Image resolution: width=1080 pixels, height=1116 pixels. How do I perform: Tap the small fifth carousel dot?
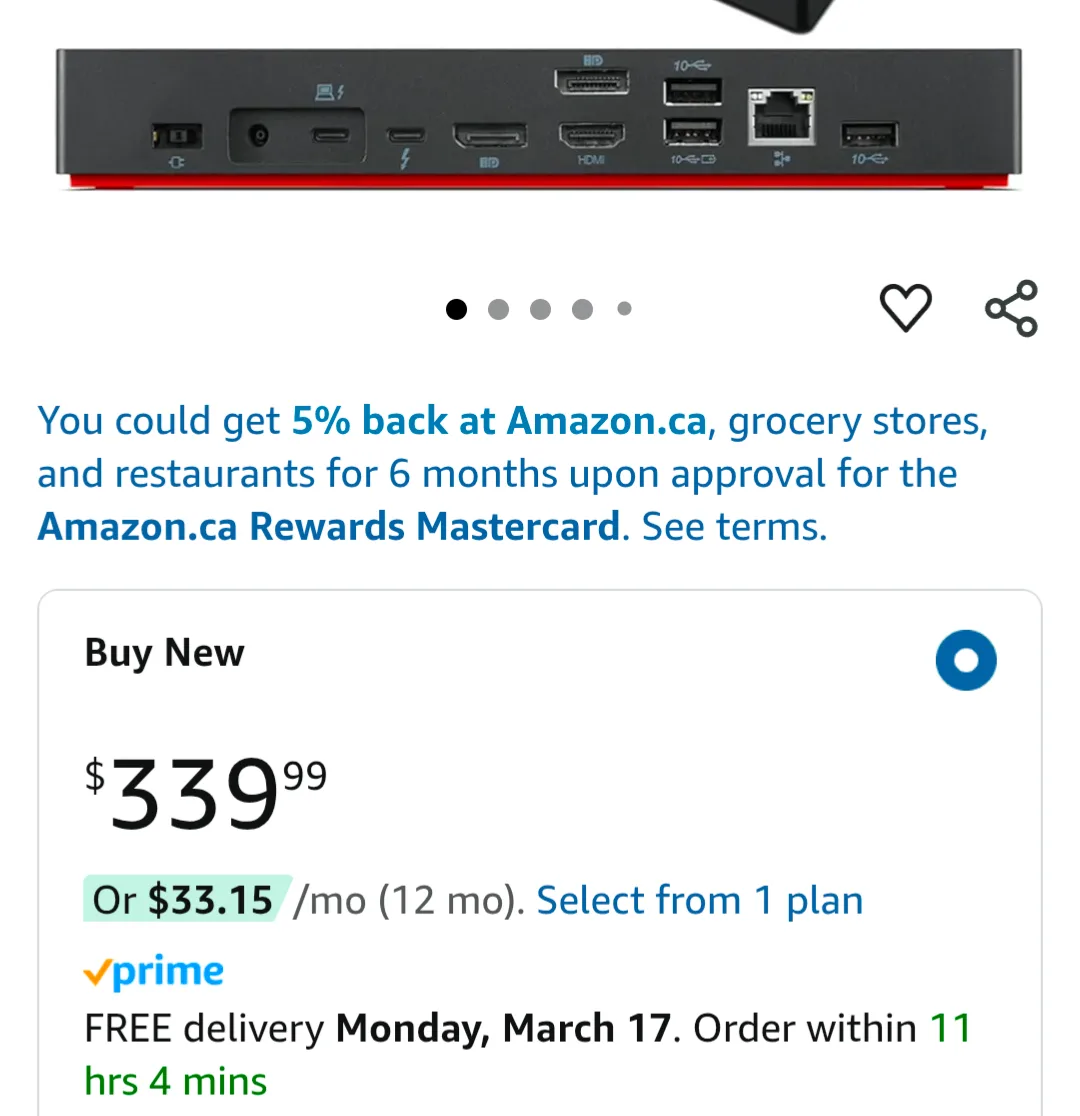tap(624, 309)
